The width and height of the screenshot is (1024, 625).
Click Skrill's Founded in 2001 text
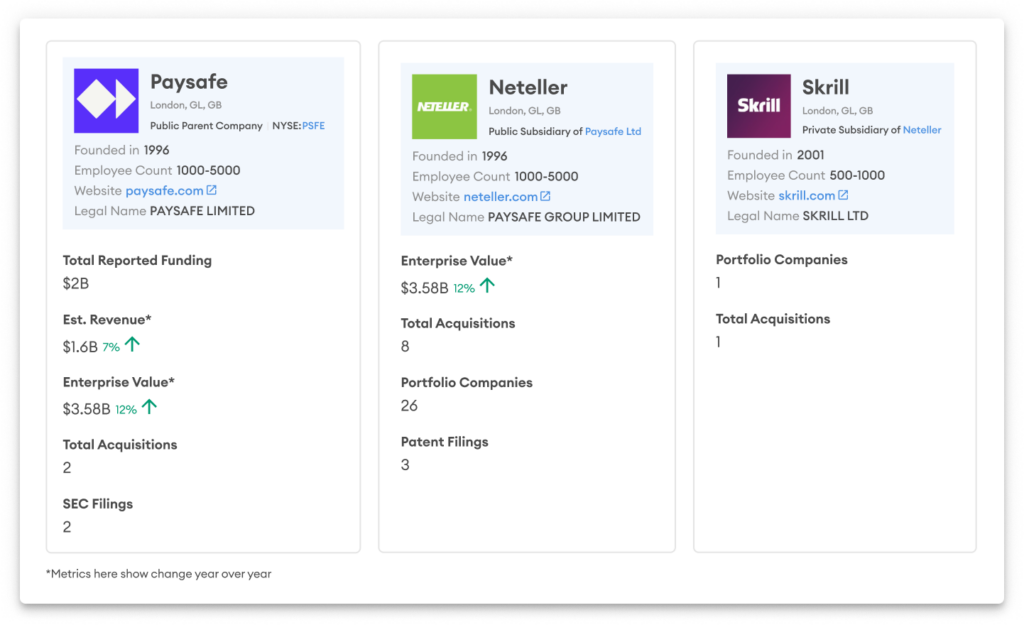pos(776,155)
